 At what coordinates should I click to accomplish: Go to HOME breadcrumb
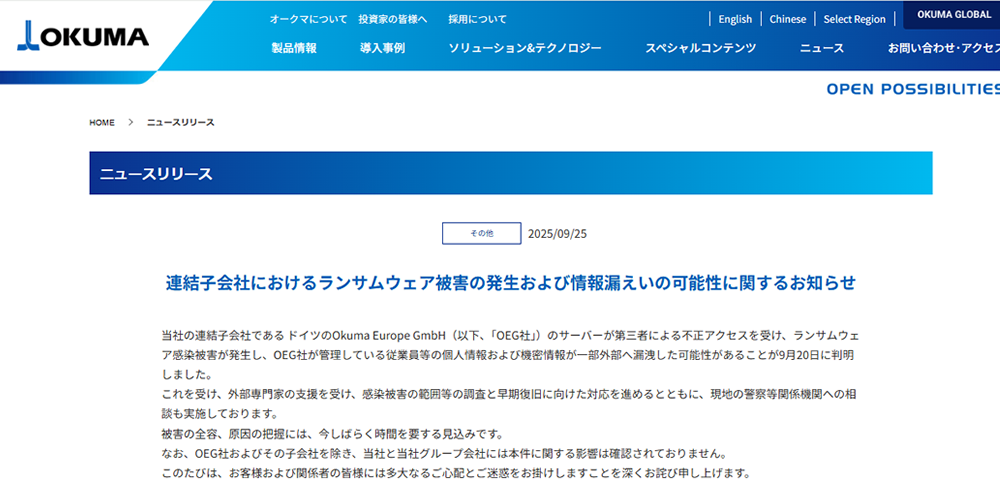coord(102,123)
